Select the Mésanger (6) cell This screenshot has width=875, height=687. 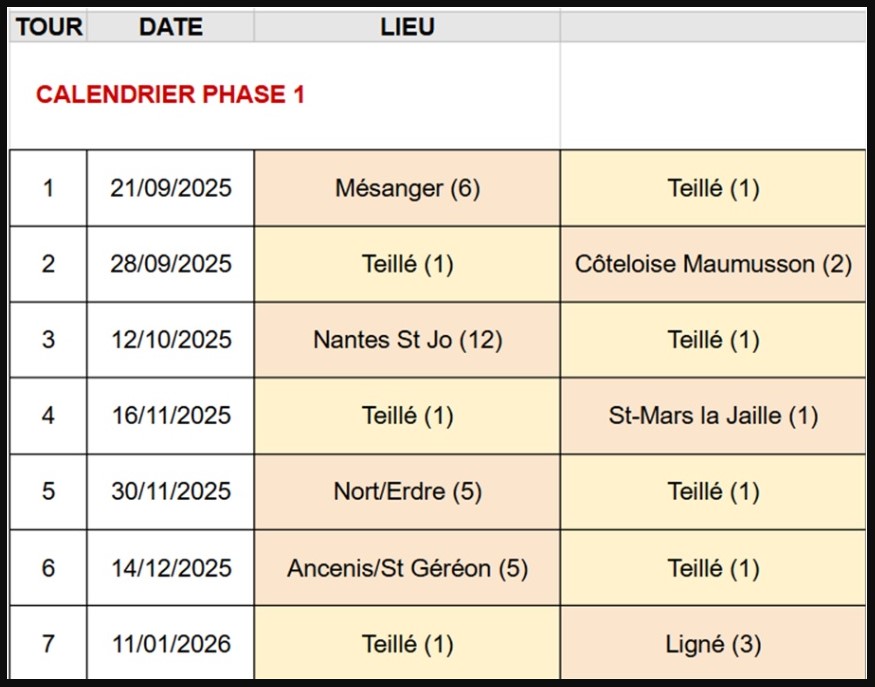pyautogui.click(x=407, y=188)
